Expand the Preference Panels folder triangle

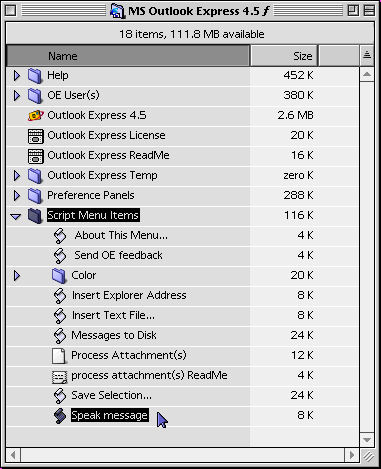click(x=16, y=196)
